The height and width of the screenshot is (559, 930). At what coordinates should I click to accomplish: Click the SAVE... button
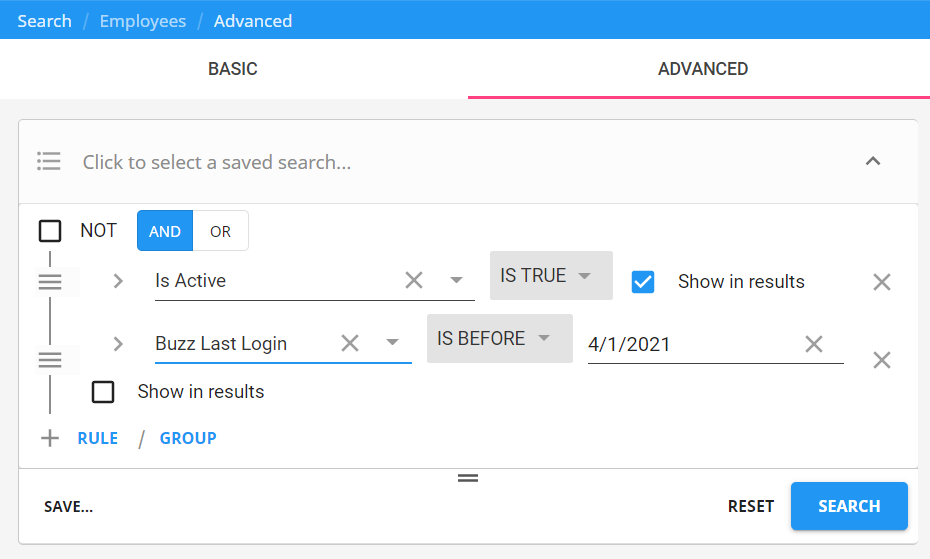(x=68, y=507)
